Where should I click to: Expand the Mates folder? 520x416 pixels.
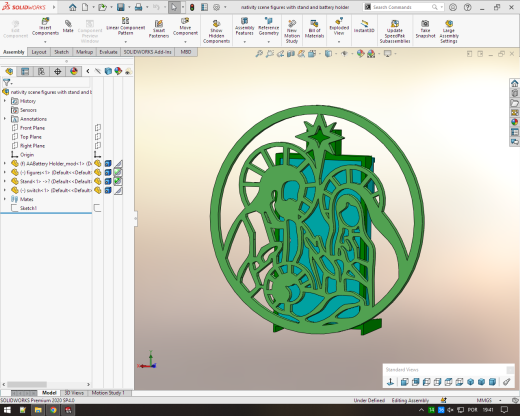click(5, 199)
